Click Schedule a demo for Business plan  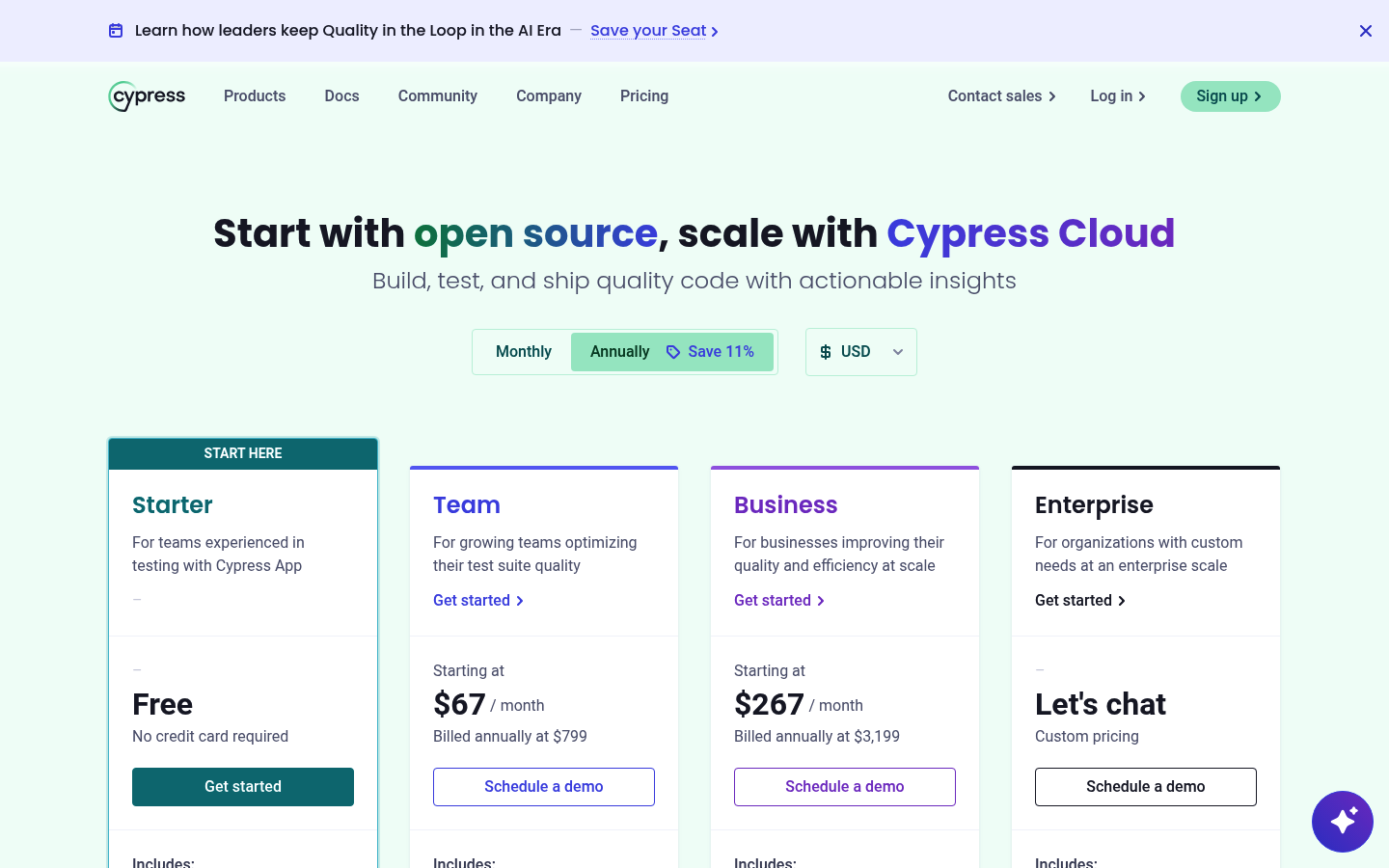click(x=845, y=787)
